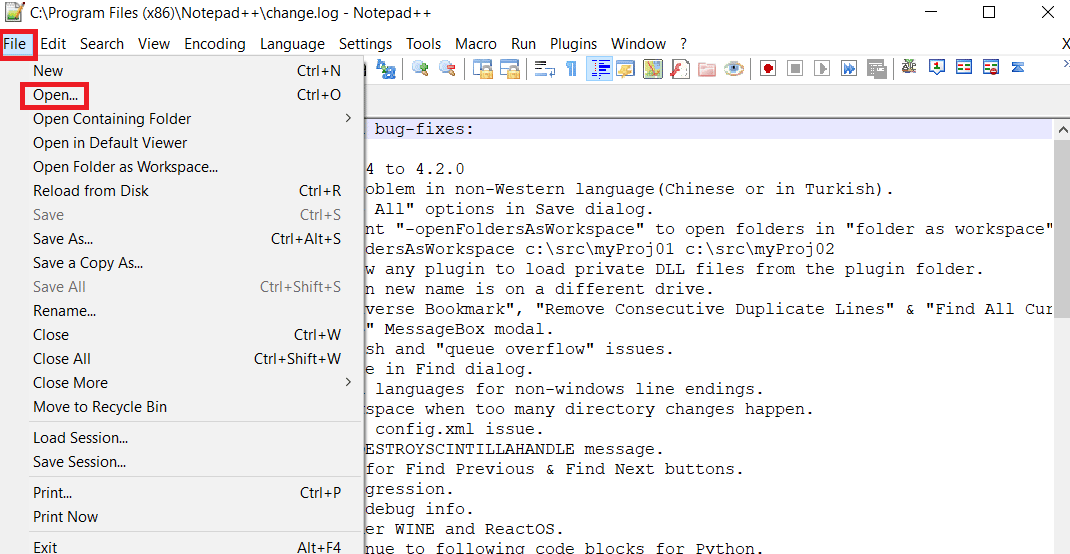Click the Zoom In magnifier icon
Screen dimensions: 1070x554
point(420,68)
